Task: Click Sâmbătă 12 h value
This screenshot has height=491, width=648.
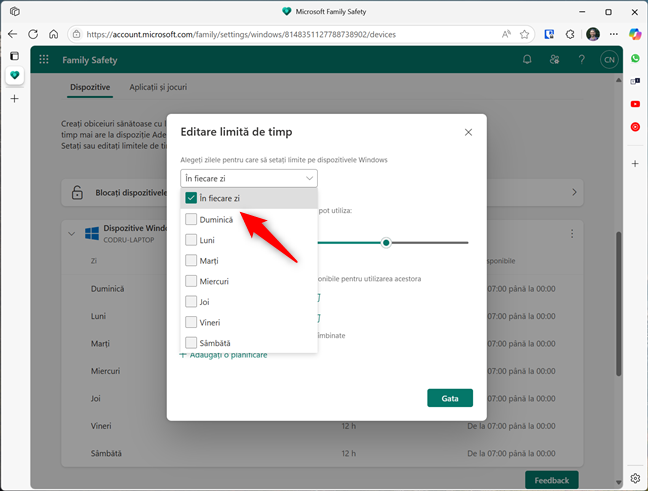Action: [x=348, y=453]
